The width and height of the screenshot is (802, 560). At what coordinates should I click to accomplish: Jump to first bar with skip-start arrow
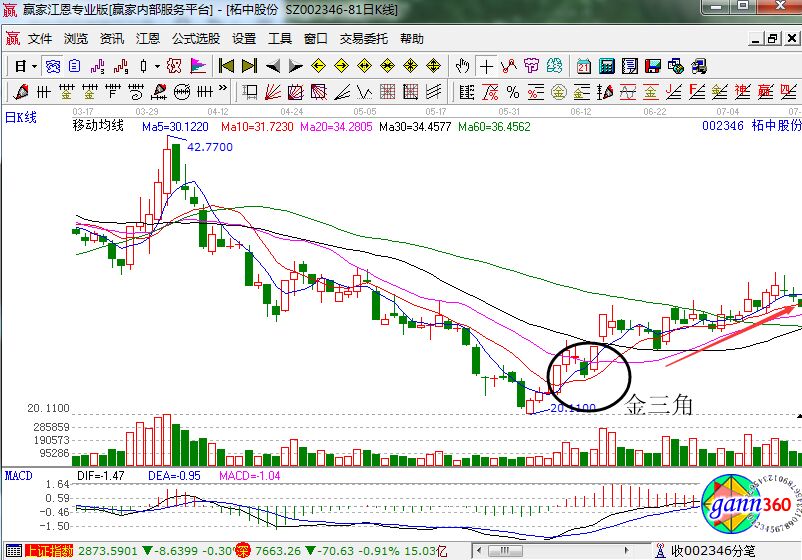click(x=226, y=66)
